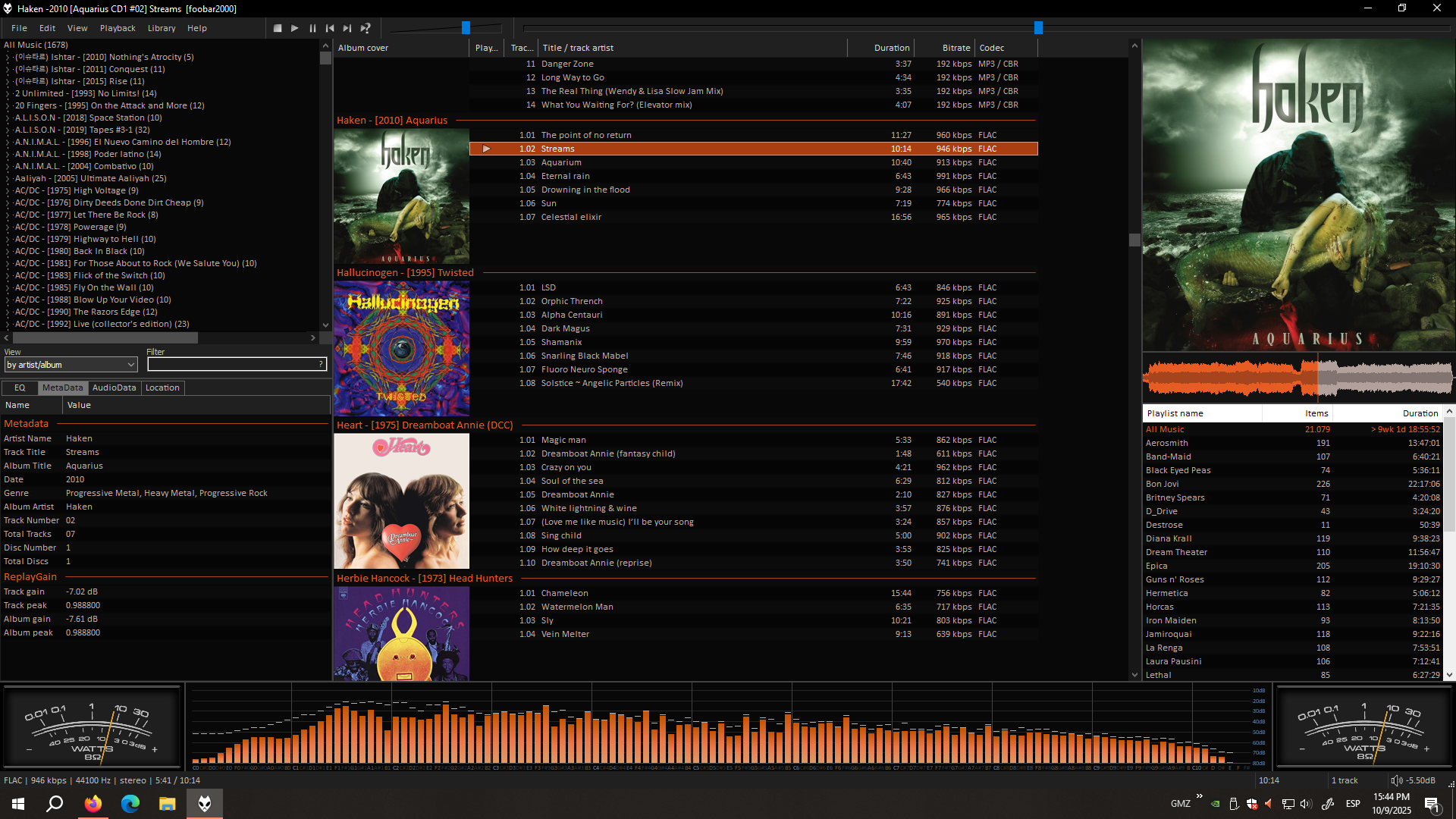Click volume speaker icon in status bar

pyautogui.click(x=1396, y=780)
